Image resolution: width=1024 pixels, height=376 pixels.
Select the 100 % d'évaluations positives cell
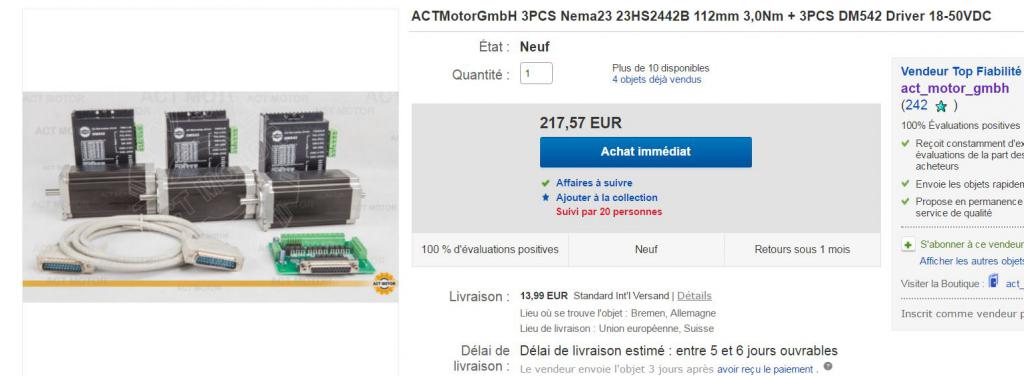(x=490, y=249)
